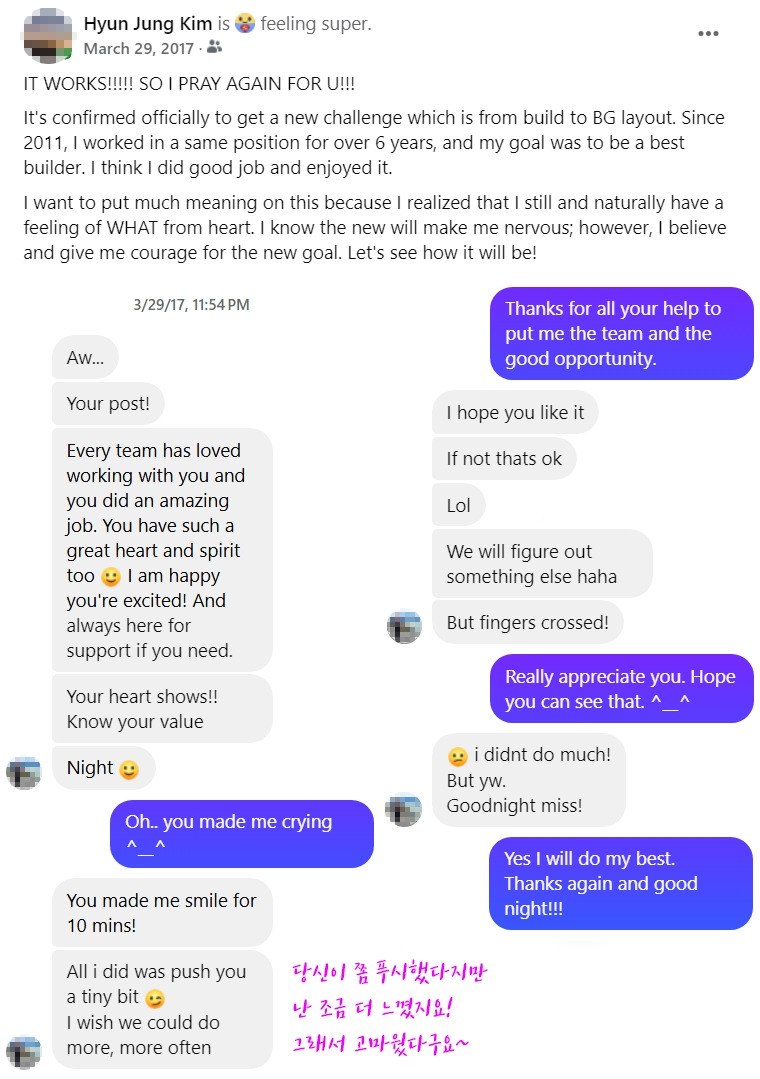Click the feeling super emoji icon
Screen dimensions: 760x1079
pyautogui.click(x=244, y=23)
